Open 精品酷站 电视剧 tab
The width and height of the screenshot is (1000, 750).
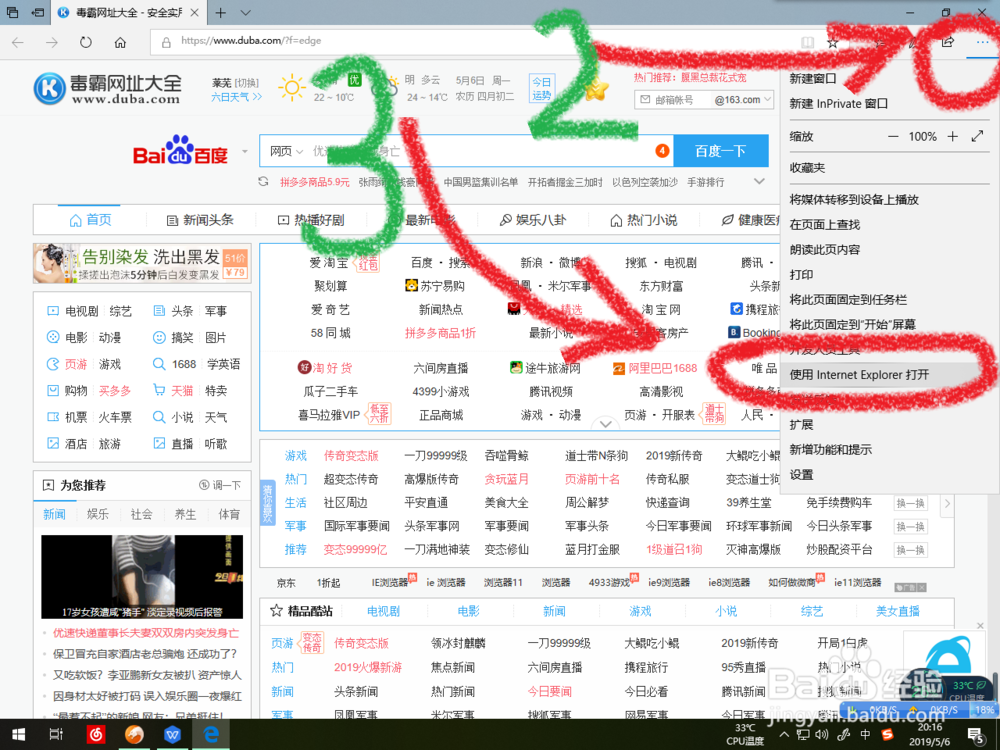coord(383,611)
